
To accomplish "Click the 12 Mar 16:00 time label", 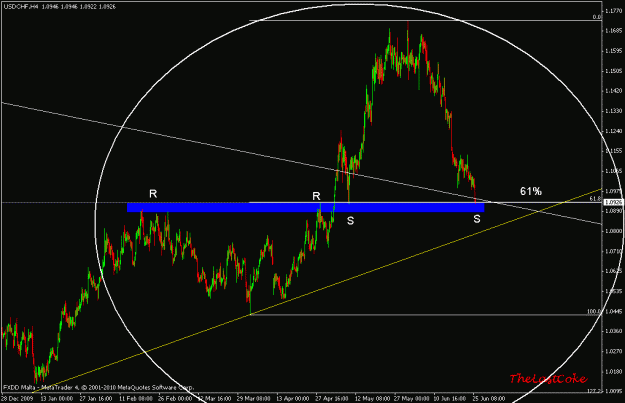I will pyautogui.click(x=214, y=399).
